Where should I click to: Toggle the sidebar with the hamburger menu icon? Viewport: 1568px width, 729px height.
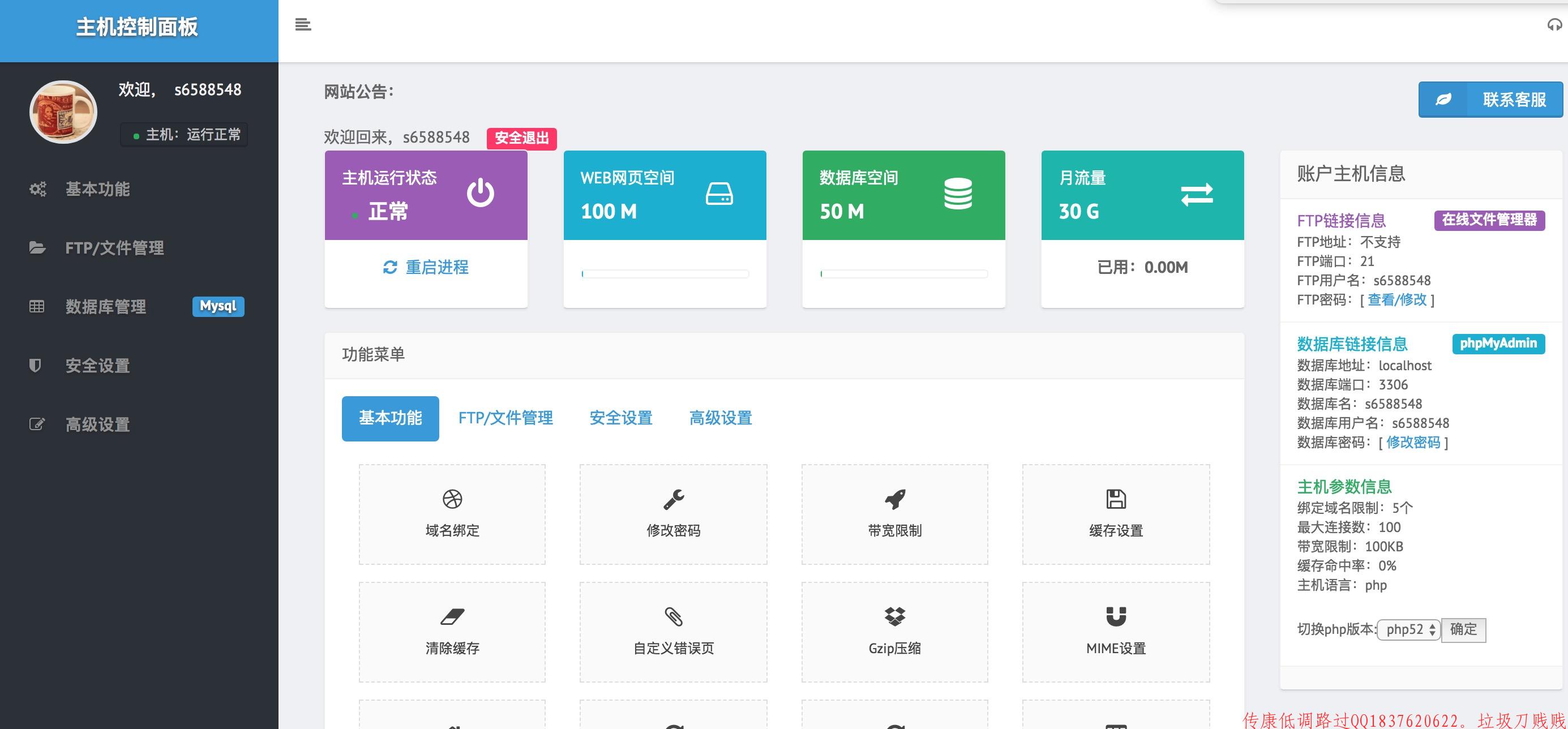(x=302, y=24)
